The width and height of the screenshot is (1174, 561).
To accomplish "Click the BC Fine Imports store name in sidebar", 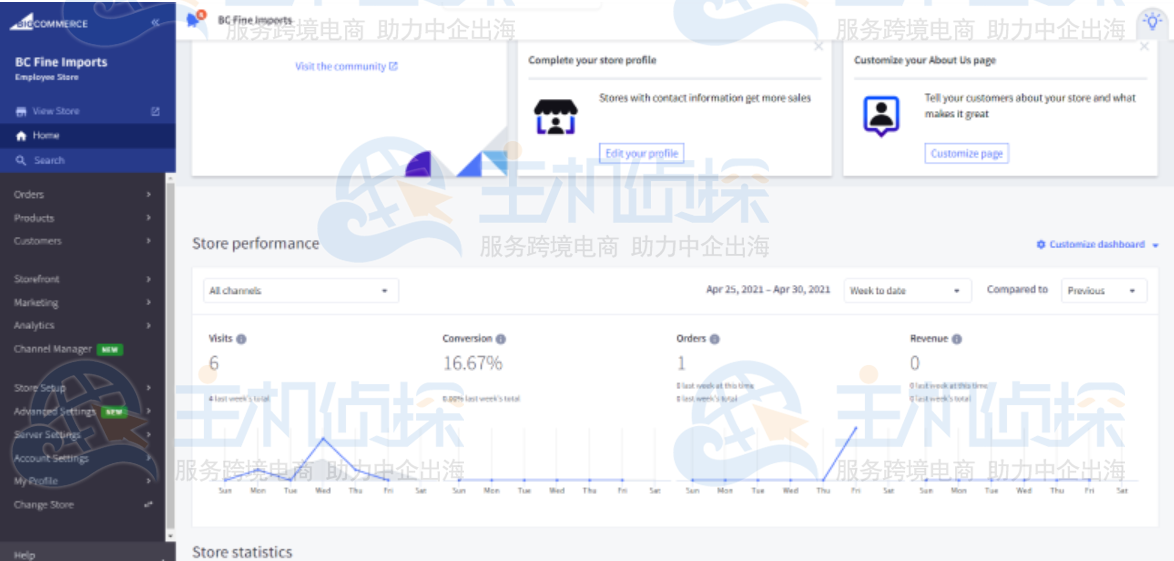I will tap(61, 63).
